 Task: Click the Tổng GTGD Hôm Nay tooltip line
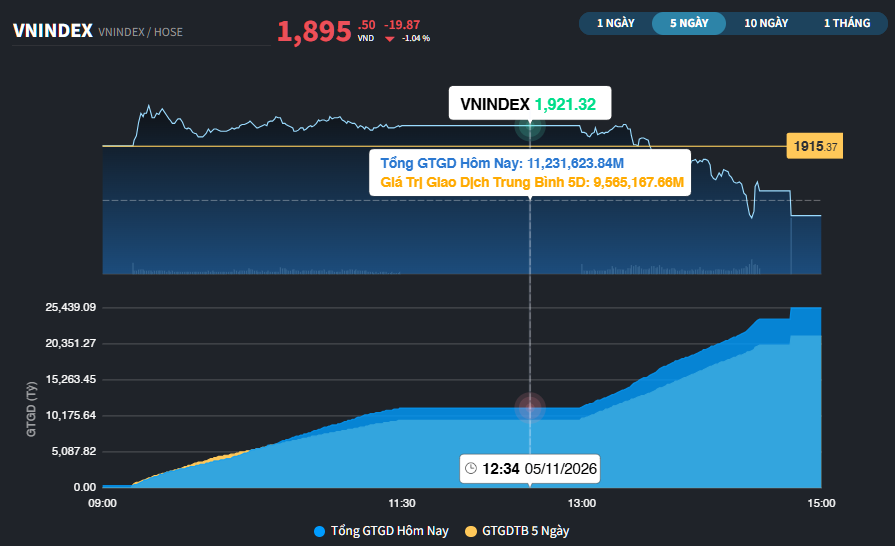click(502, 163)
